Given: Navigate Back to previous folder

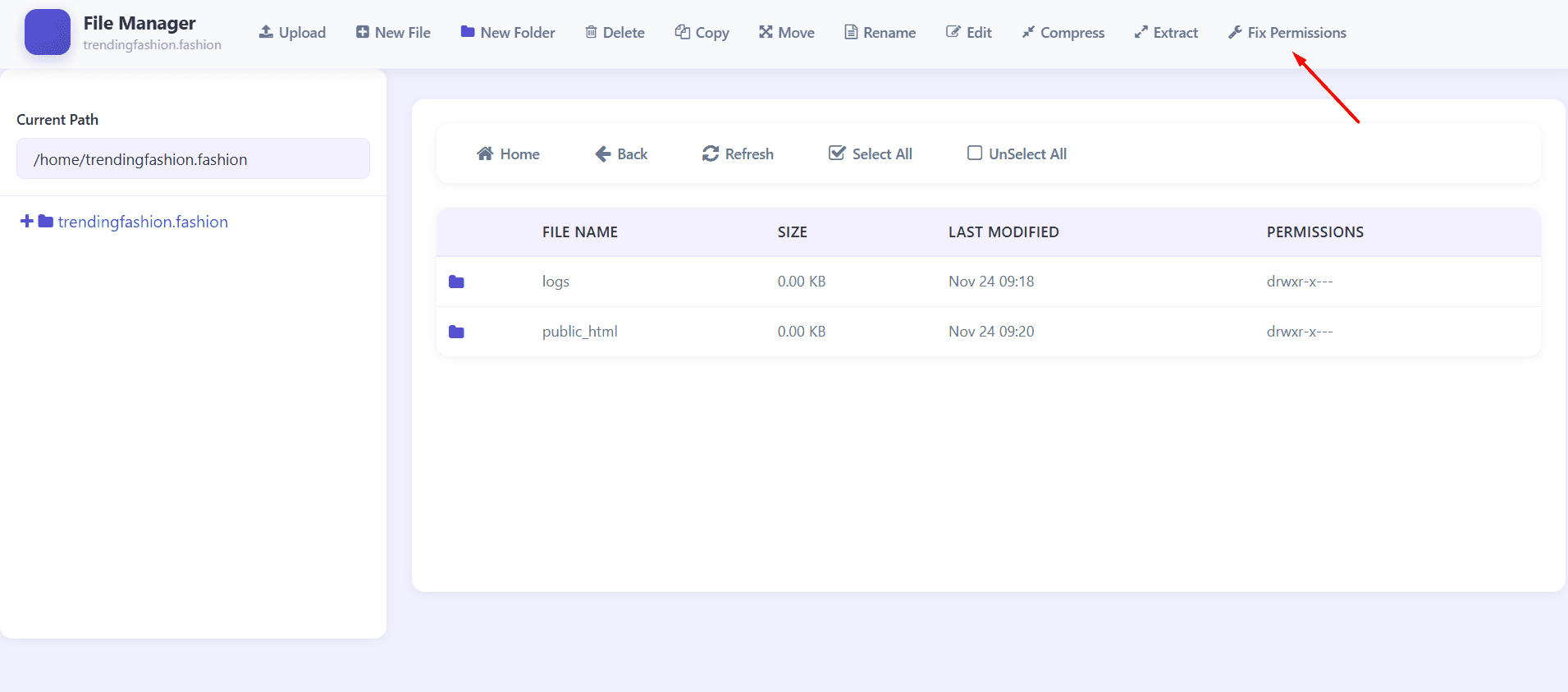Looking at the screenshot, I should [621, 154].
